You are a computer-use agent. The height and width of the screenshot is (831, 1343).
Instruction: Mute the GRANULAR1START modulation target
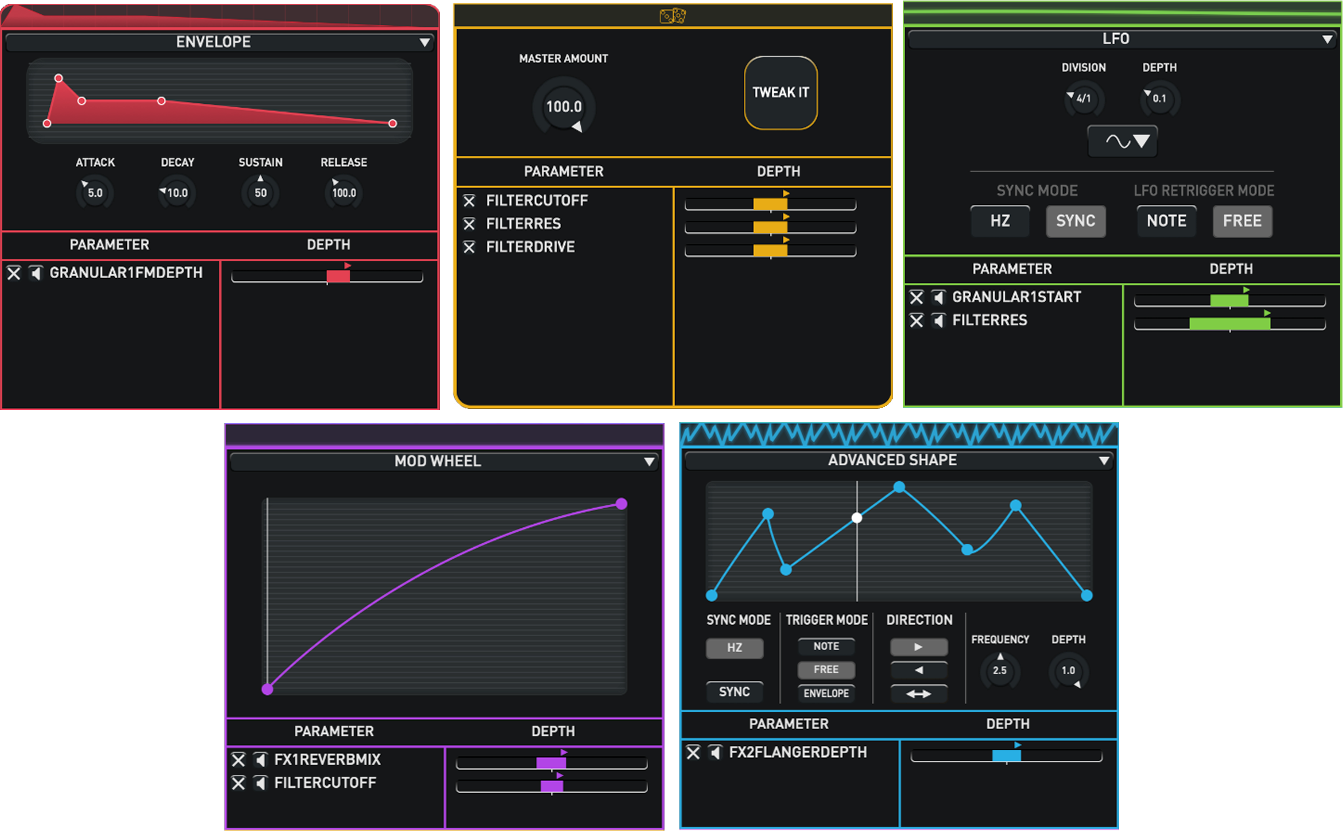coord(938,297)
